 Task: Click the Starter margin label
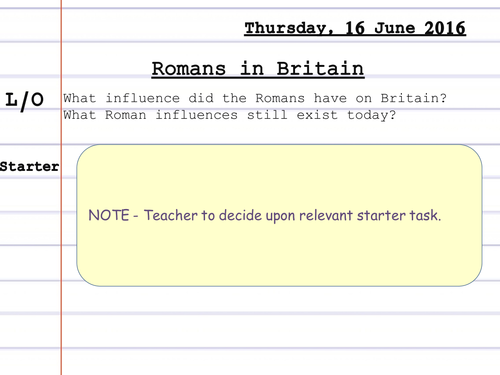coord(29,166)
